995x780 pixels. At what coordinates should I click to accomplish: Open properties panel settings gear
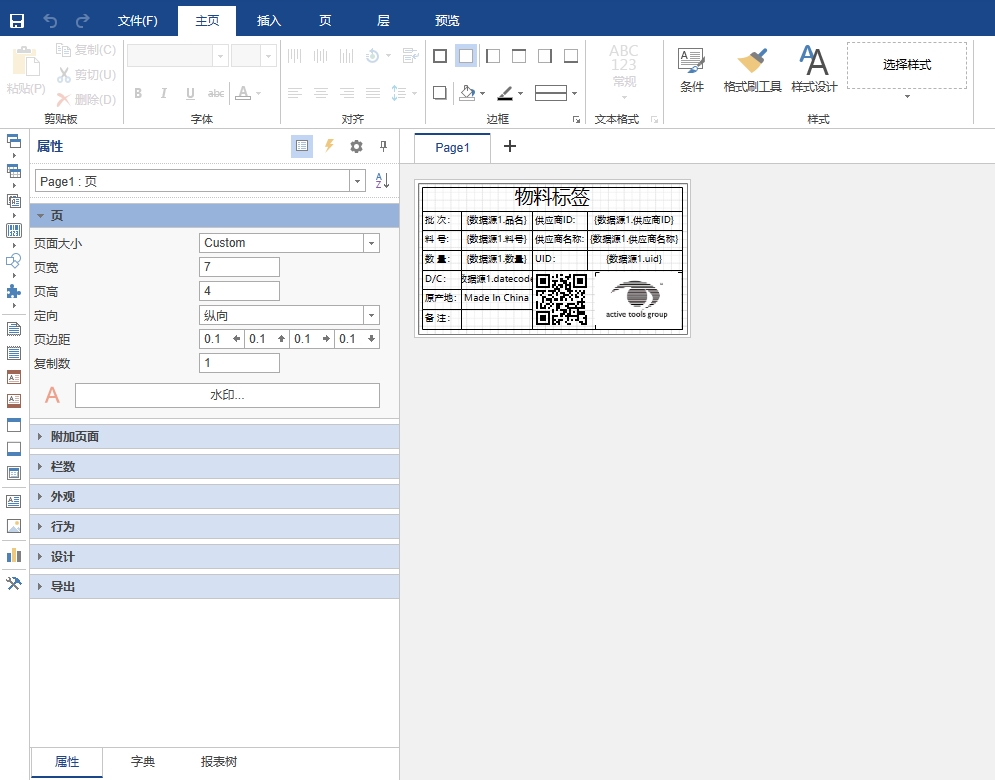tap(356, 147)
